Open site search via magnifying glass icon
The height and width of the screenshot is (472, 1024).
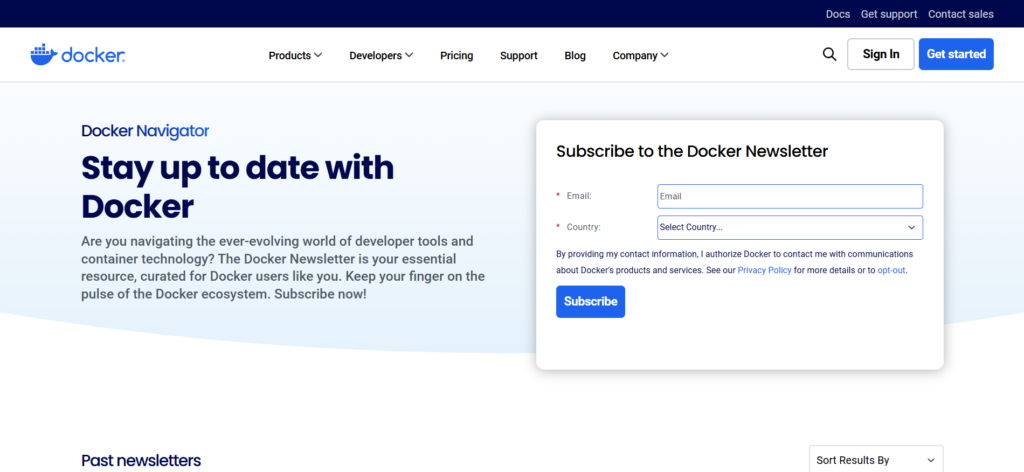(x=829, y=55)
